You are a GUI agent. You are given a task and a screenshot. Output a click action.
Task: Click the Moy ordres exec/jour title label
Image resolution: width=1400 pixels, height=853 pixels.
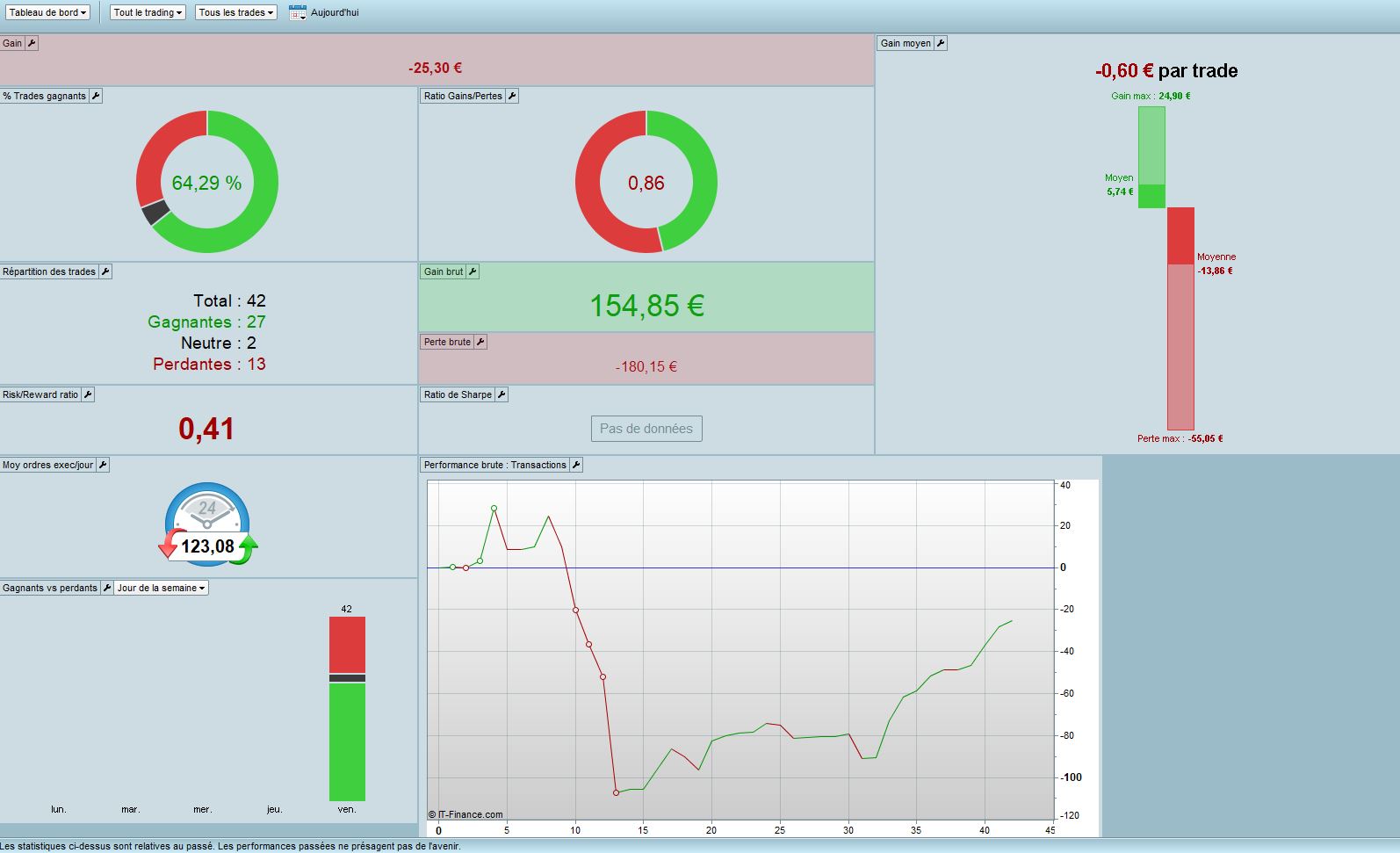pos(48,465)
